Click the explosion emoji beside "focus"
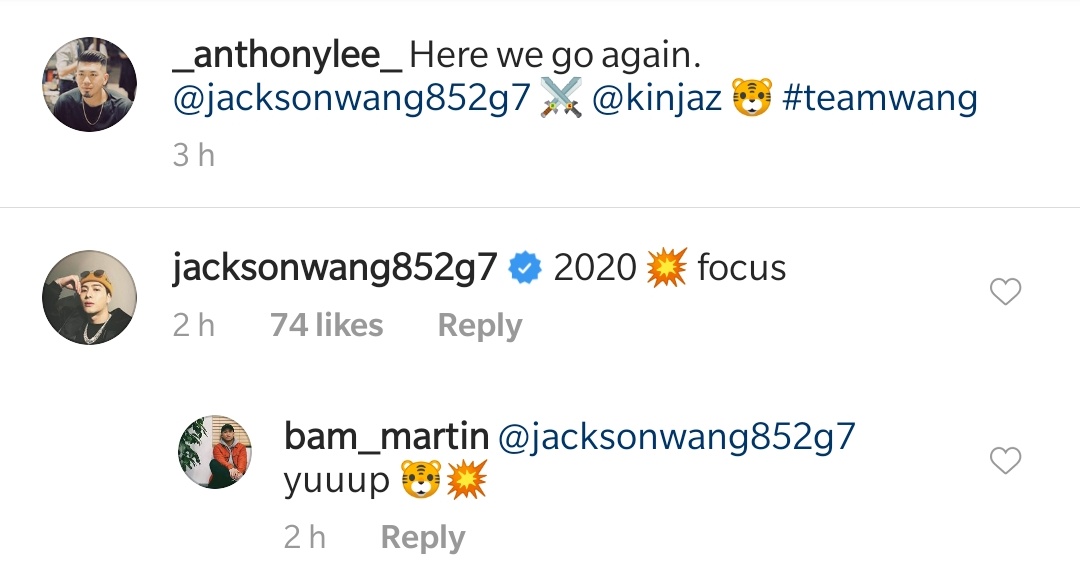Image resolution: width=1080 pixels, height=584 pixels. tap(666, 267)
